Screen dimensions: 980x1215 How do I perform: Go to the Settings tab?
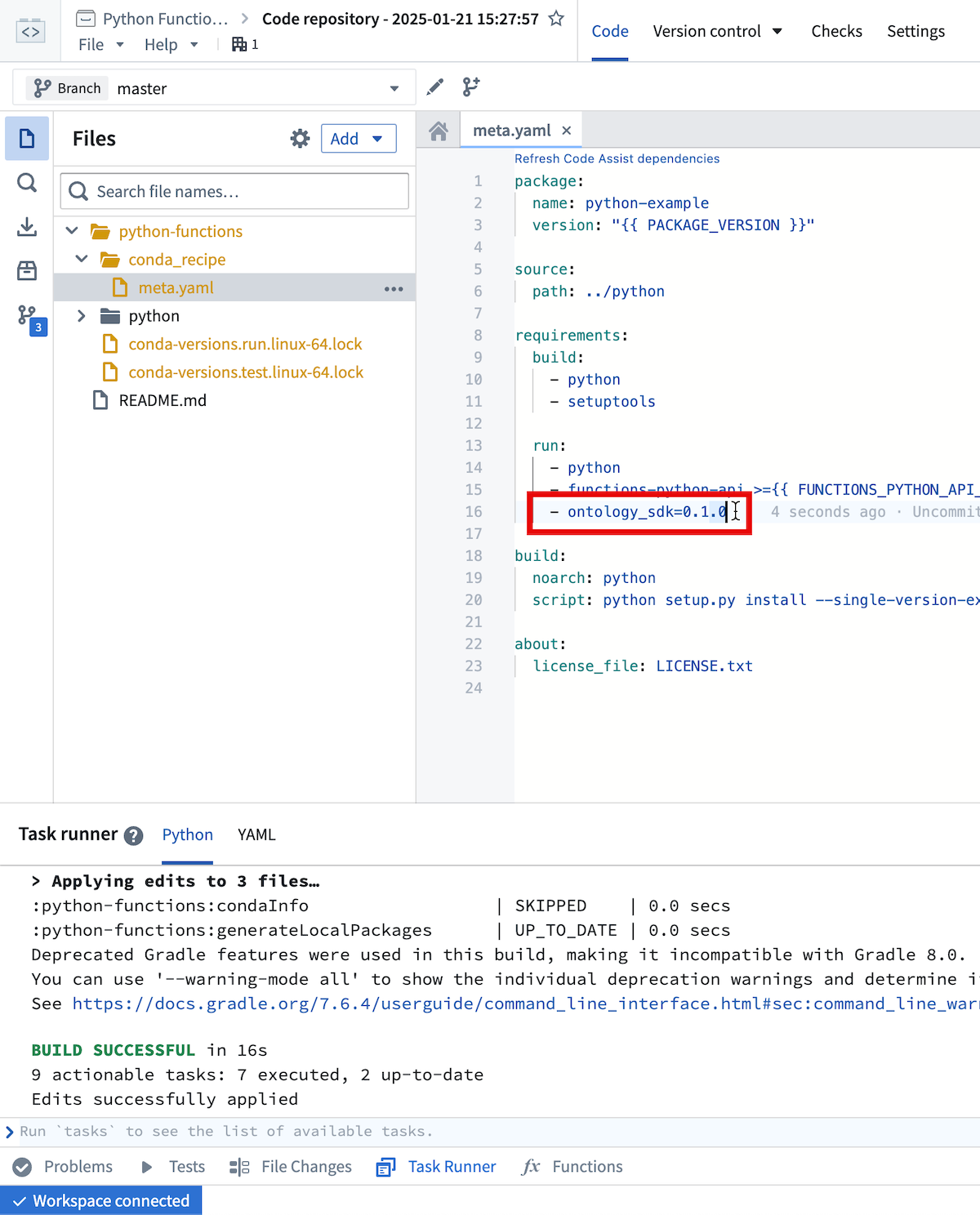click(x=915, y=31)
